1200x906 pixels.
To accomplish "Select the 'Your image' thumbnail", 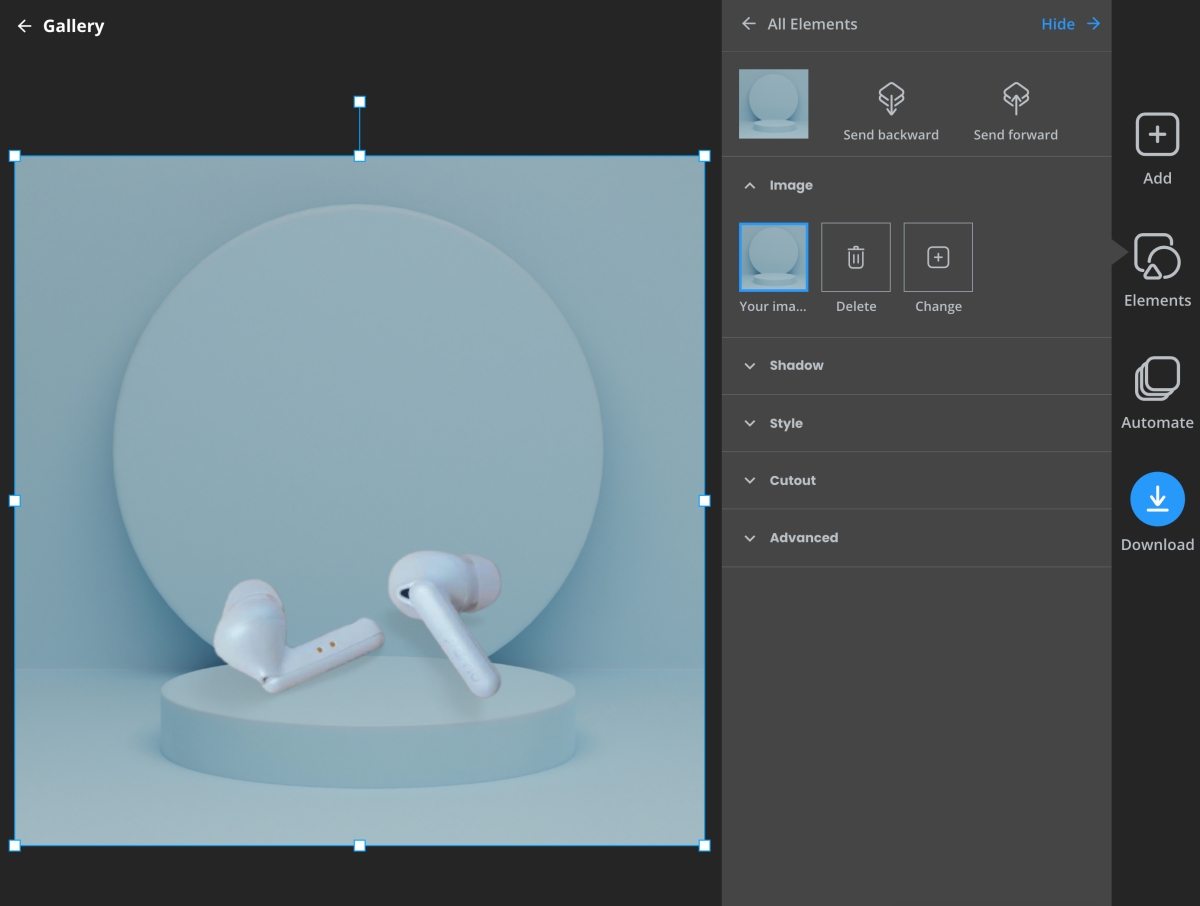I will pyautogui.click(x=773, y=258).
